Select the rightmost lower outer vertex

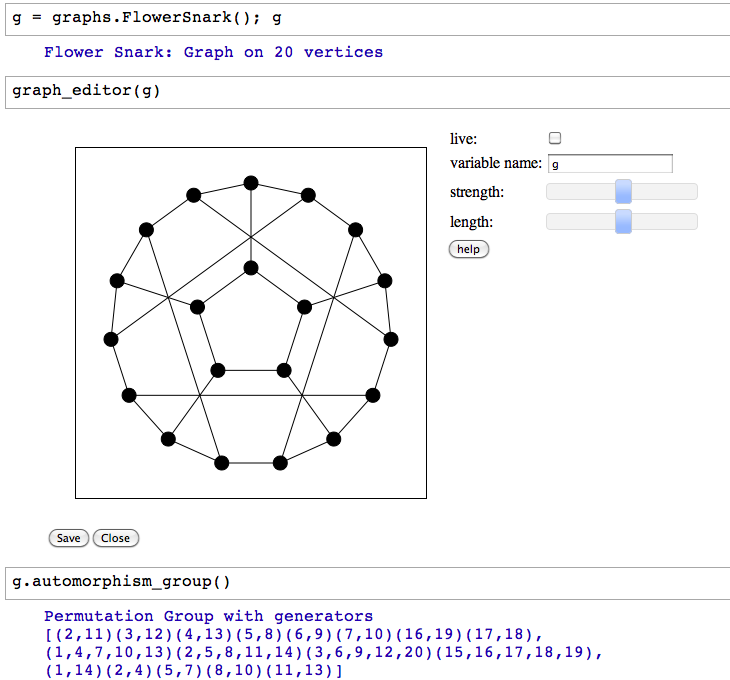[391, 339]
